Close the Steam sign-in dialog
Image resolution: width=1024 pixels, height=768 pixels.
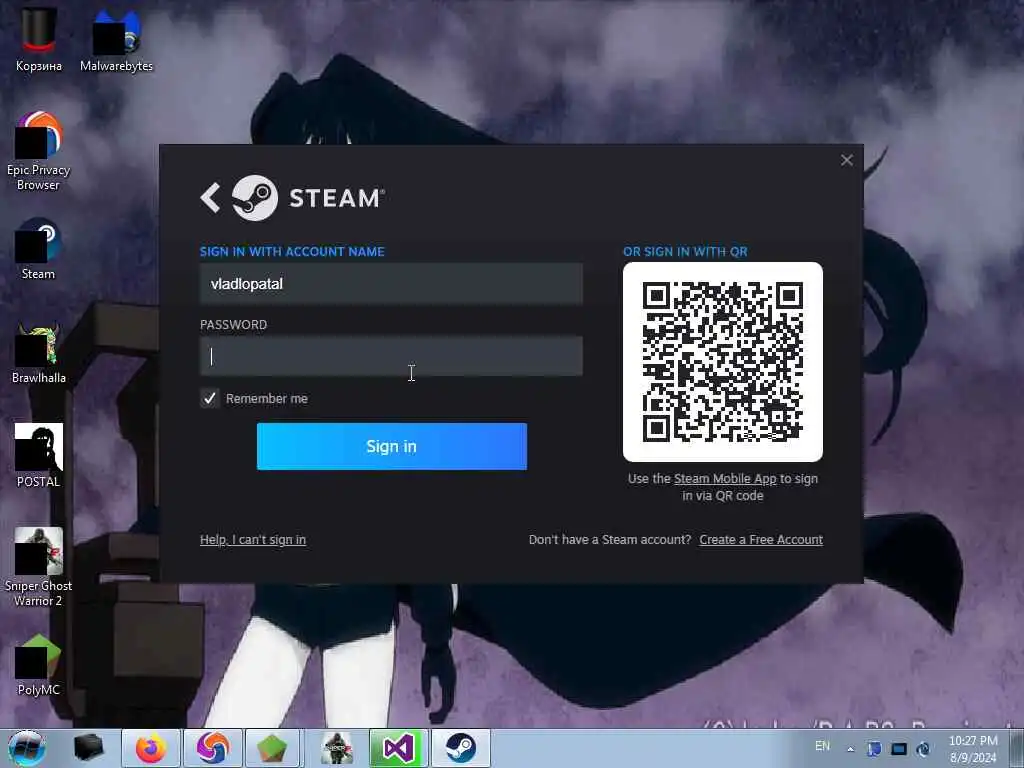846,160
